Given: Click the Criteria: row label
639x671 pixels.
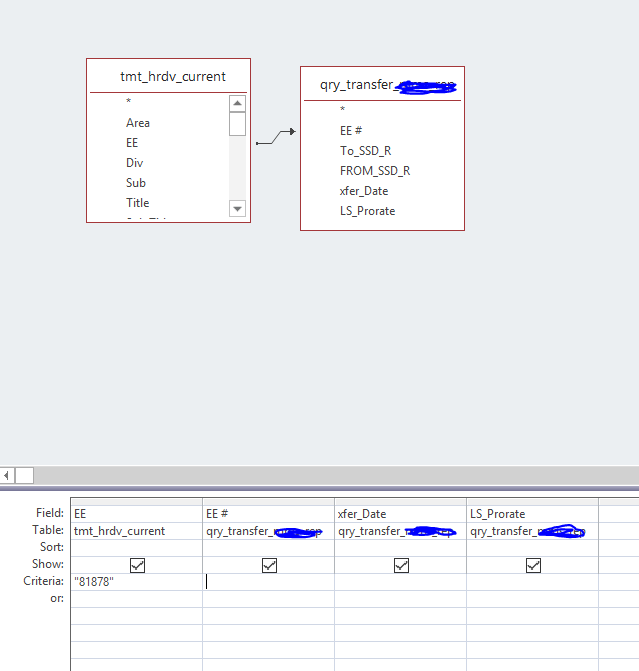Looking at the screenshot, I should click(x=43, y=581).
